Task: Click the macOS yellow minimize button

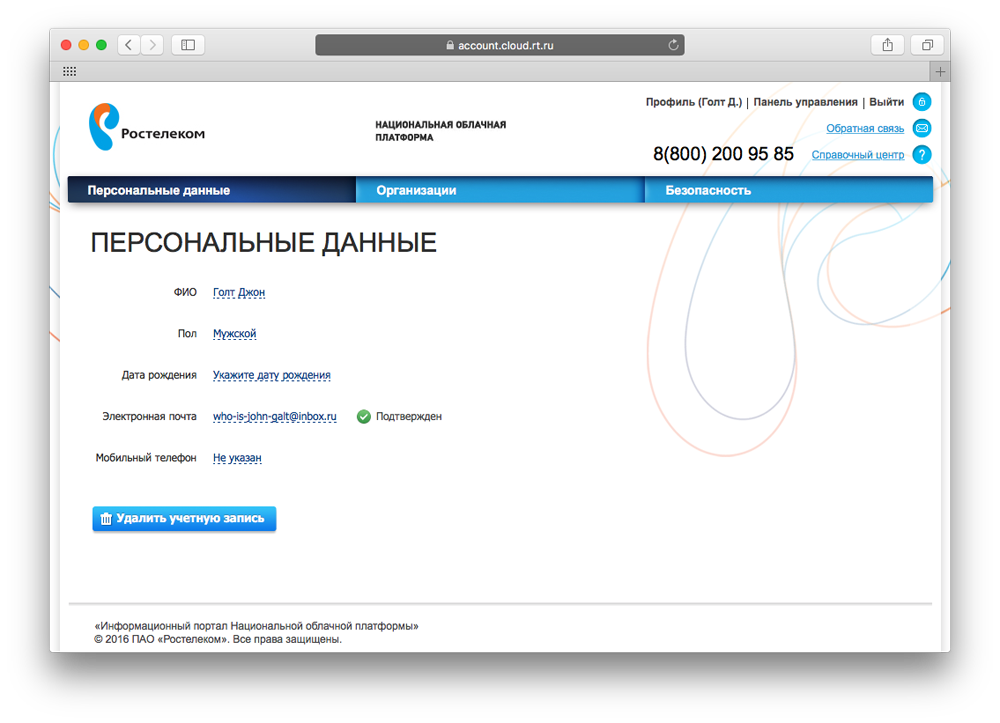Action: [84, 45]
